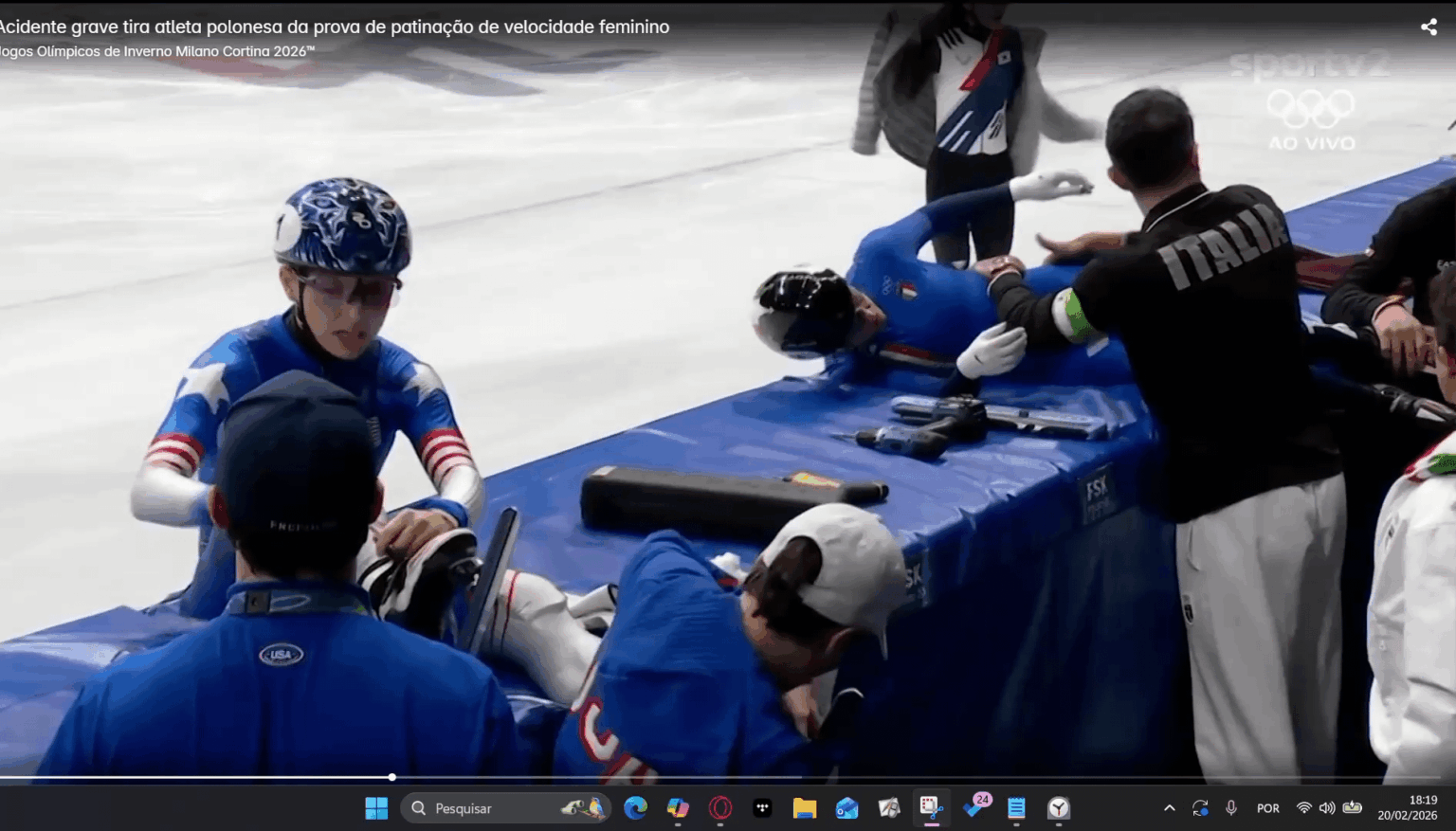Open the Outlook mail taskbar icon

coord(846,808)
